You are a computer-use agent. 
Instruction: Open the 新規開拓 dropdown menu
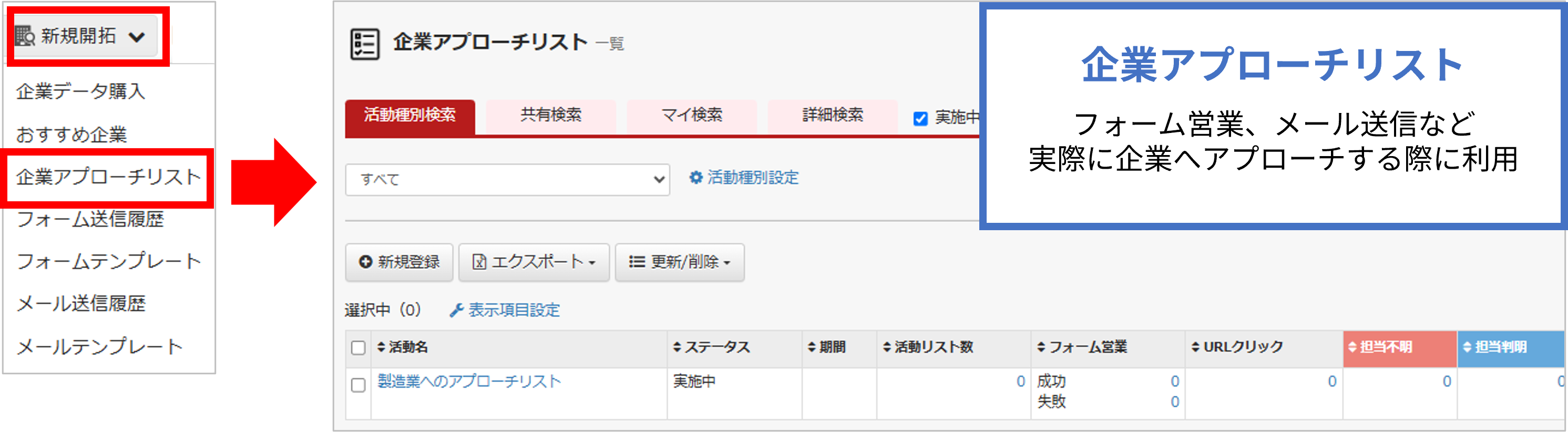tap(86, 36)
